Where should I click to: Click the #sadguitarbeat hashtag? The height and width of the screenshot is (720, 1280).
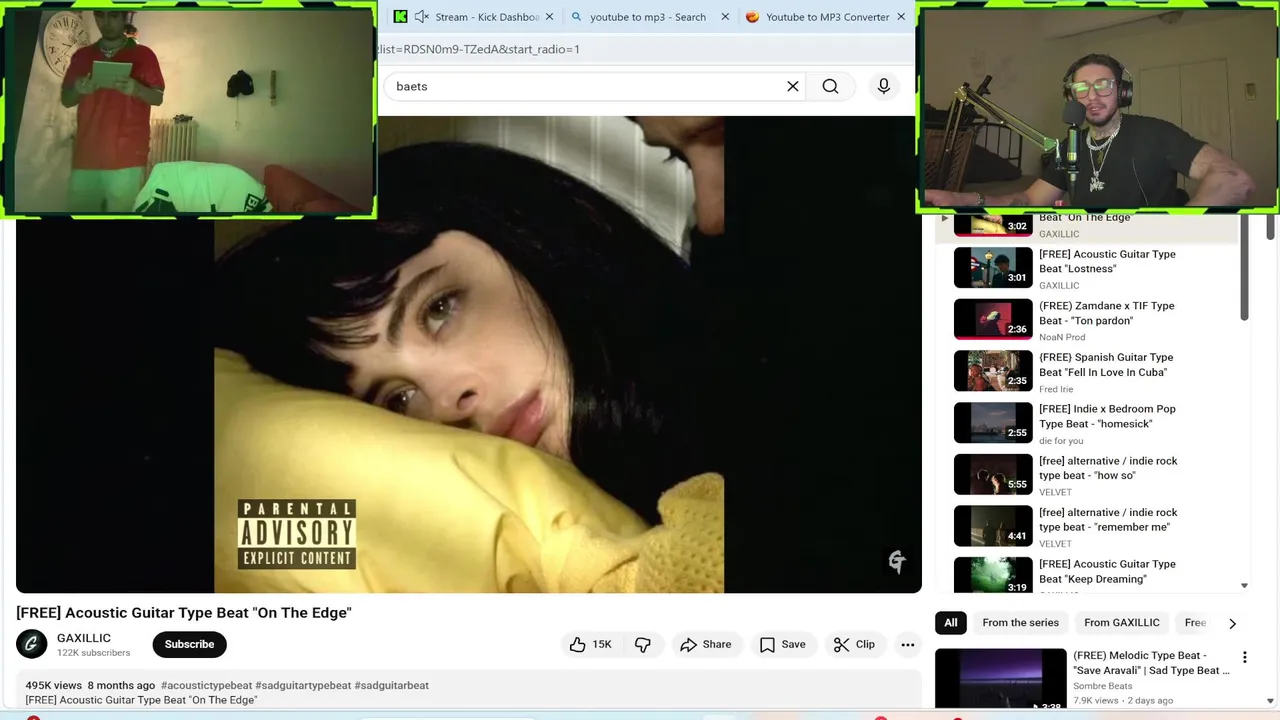tap(392, 686)
